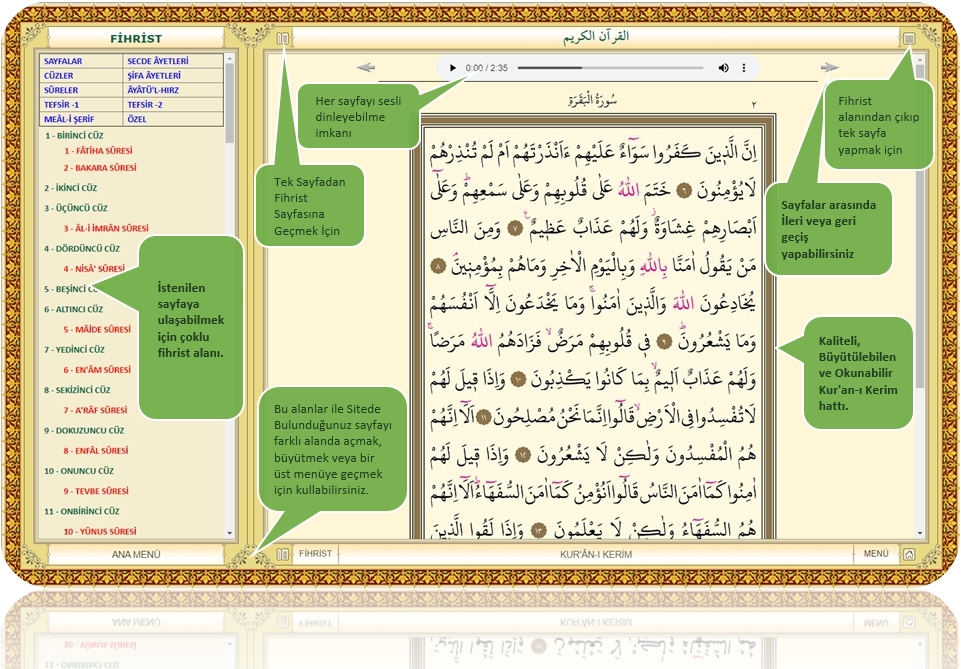Open 6 - EN'ÂM SÛRESİ
The height and width of the screenshot is (669, 961).
point(97,370)
